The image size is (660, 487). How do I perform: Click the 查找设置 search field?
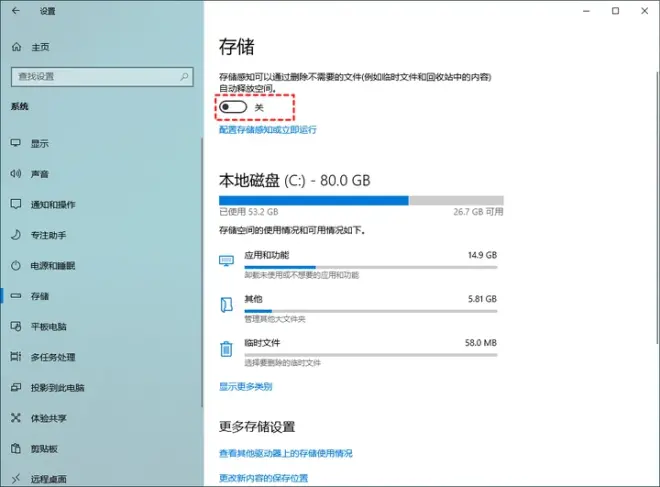pyautogui.click(x=102, y=77)
